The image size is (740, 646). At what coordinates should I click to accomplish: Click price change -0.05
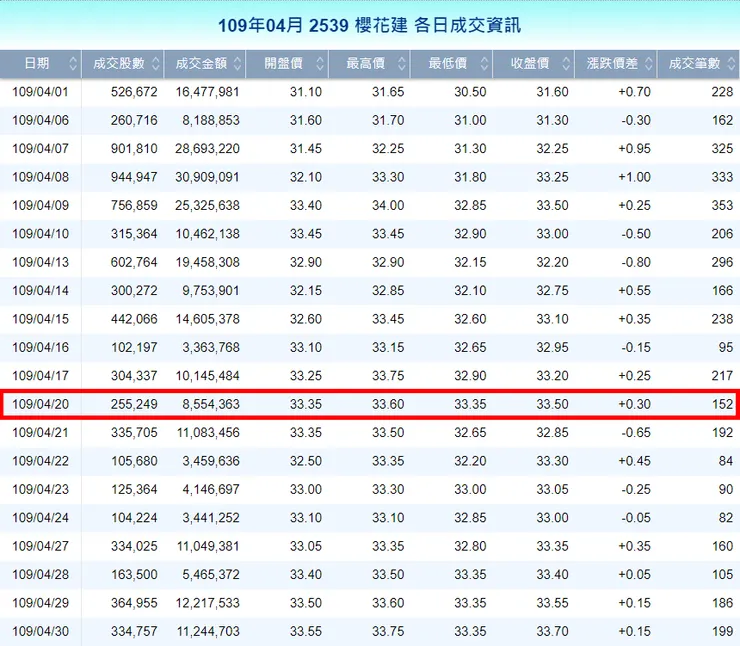(x=636, y=518)
